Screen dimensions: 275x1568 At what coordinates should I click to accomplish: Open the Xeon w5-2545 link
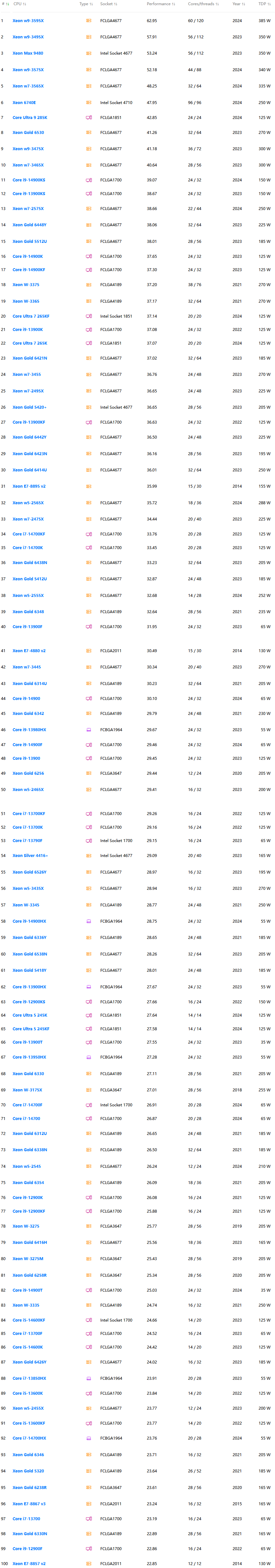pos(27,1167)
